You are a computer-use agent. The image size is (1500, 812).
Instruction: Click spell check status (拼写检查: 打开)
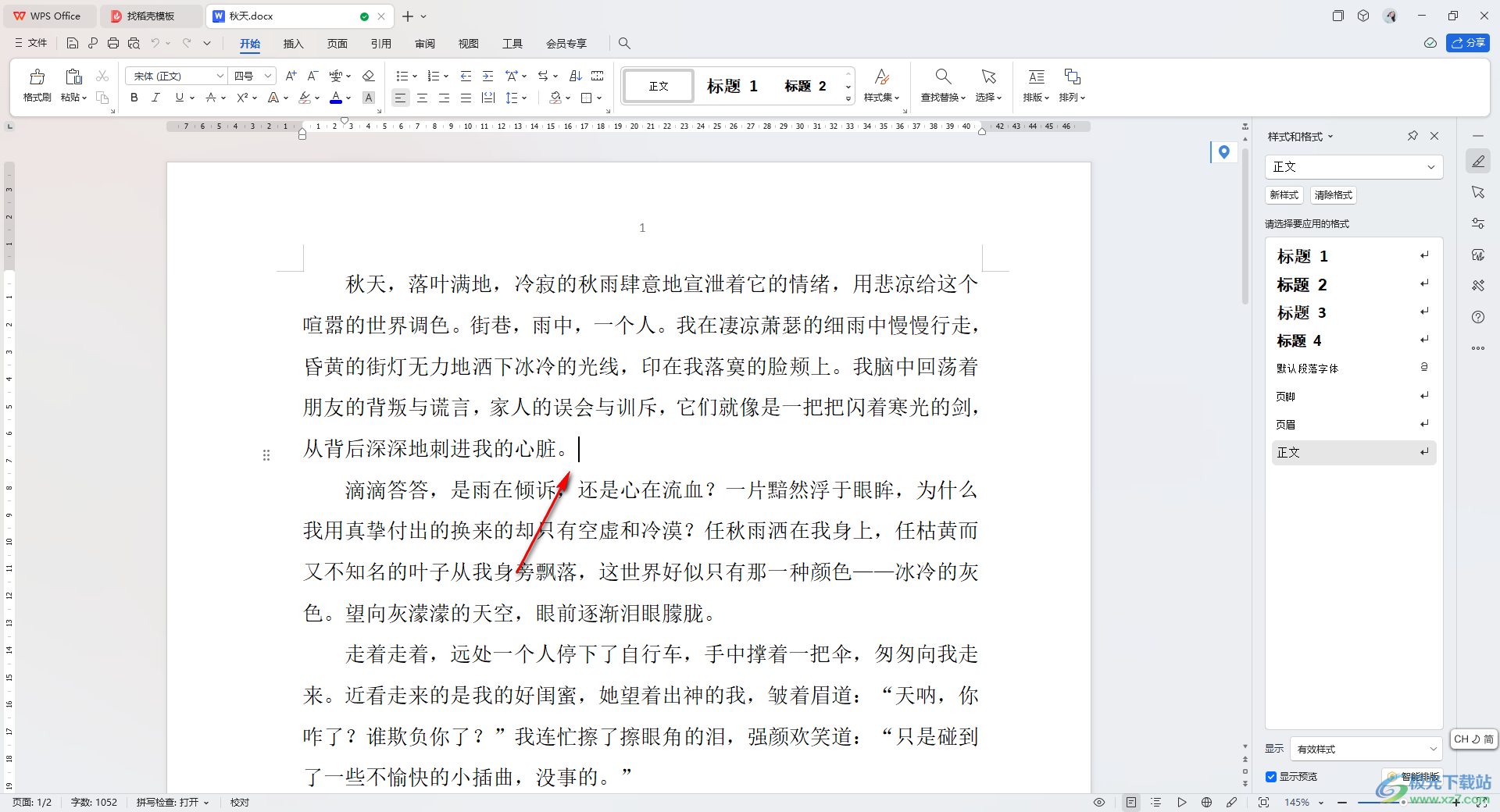[173, 802]
